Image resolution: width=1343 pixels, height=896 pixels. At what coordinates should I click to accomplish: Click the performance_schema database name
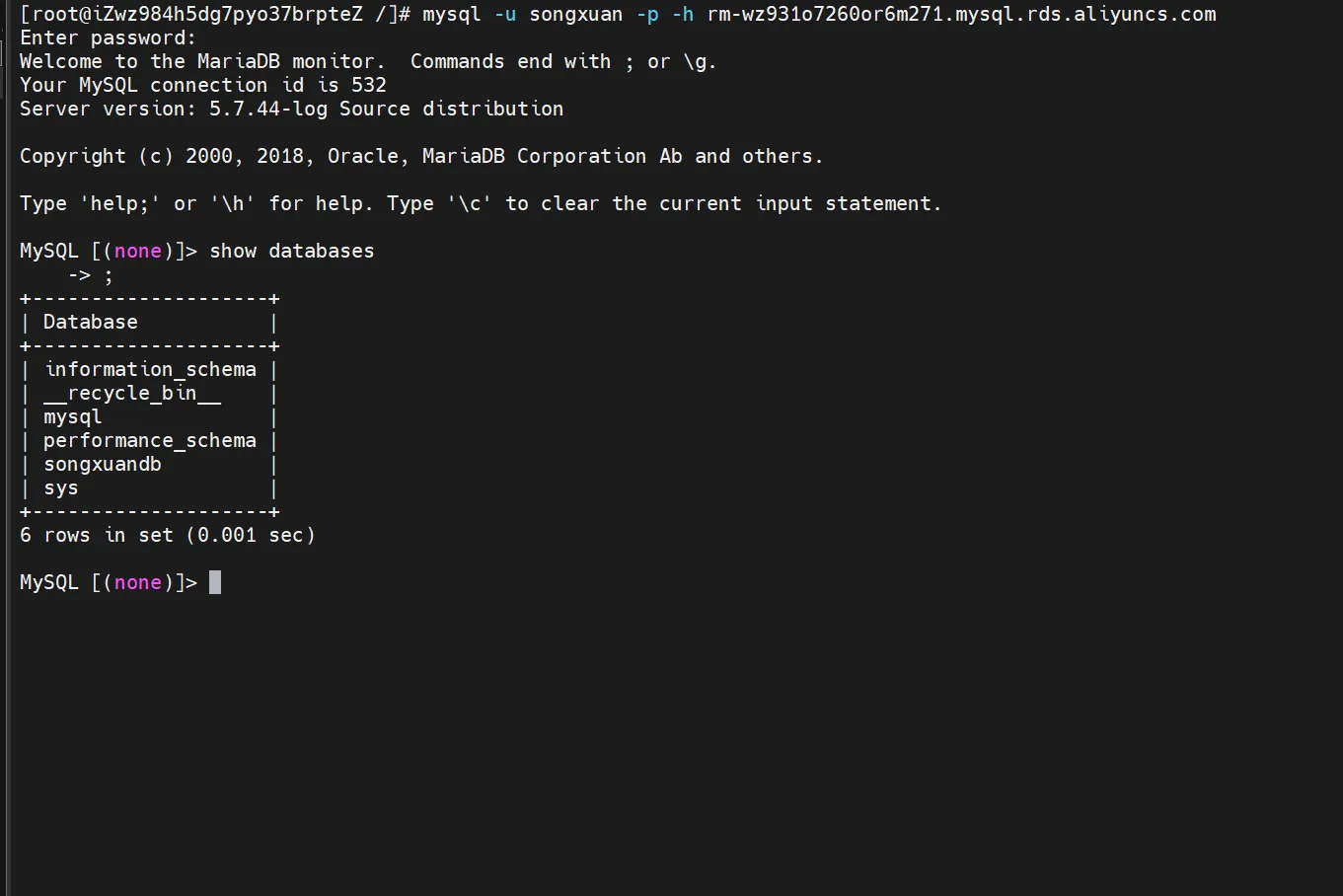(x=150, y=440)
